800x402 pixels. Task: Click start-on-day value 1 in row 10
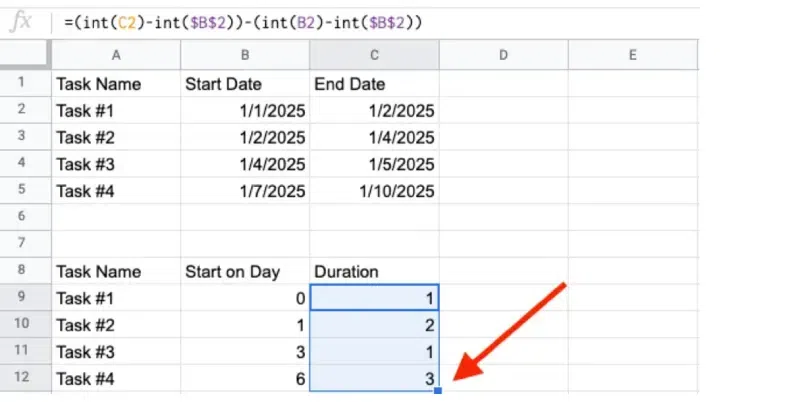(x=245, y=324)
